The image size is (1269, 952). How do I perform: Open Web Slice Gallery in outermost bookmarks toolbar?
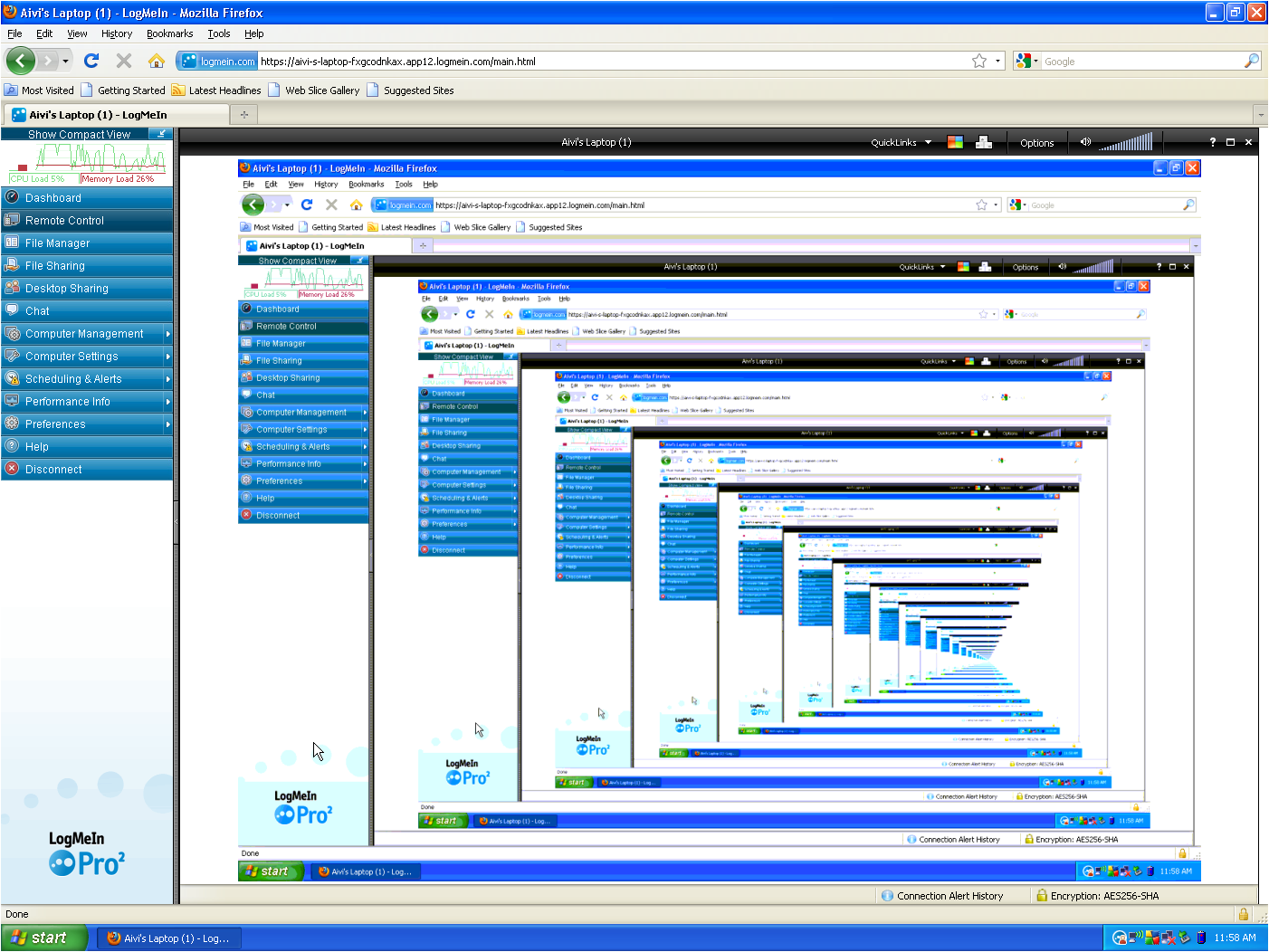(x=314, y=90)
